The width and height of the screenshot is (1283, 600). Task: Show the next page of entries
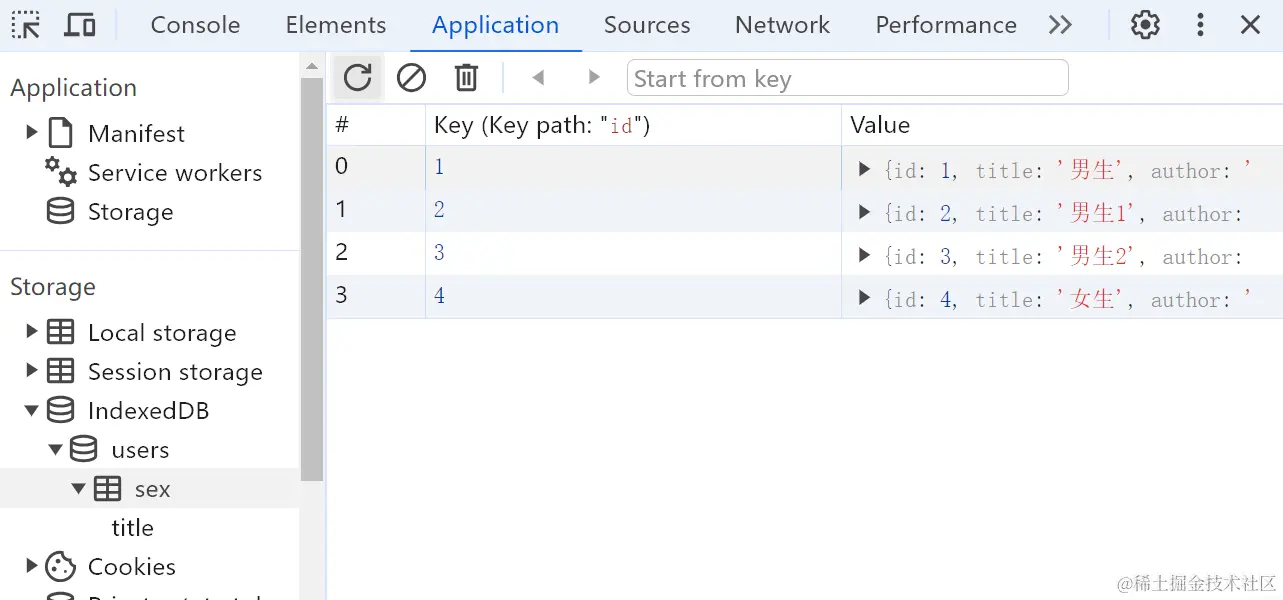(x=594, y=77)
